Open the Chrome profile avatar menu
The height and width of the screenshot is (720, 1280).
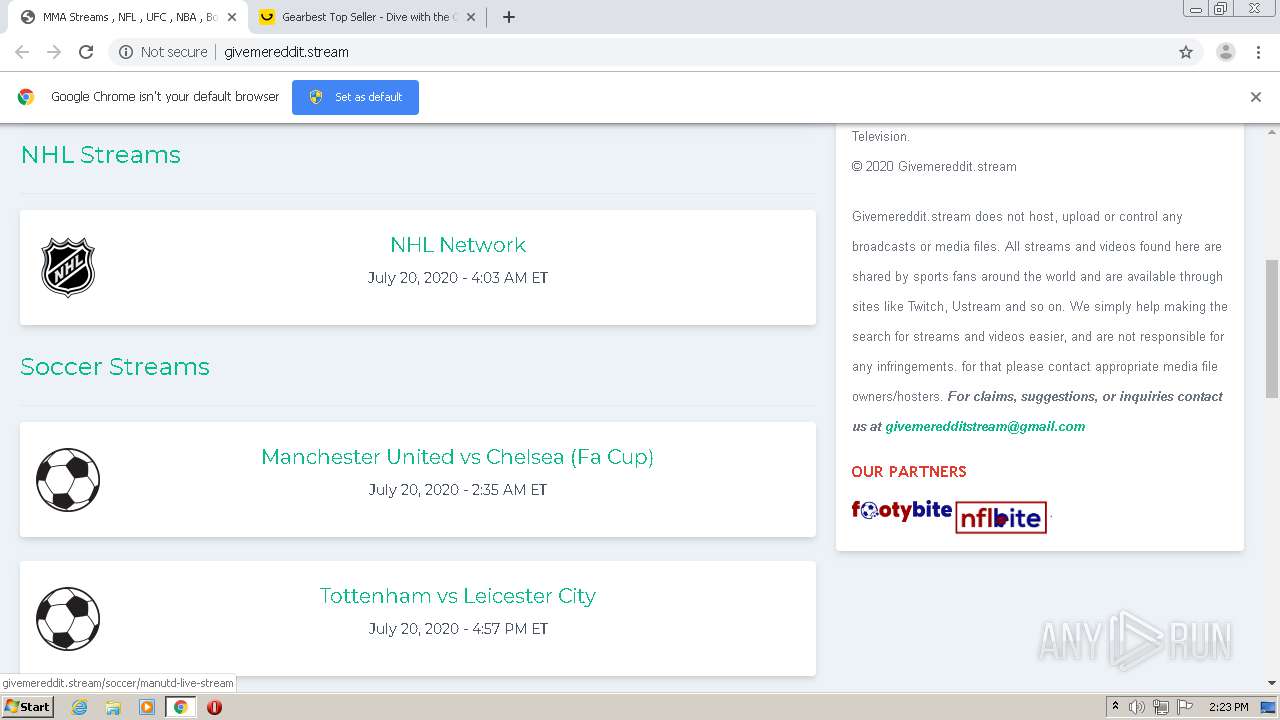[1225, 52]
